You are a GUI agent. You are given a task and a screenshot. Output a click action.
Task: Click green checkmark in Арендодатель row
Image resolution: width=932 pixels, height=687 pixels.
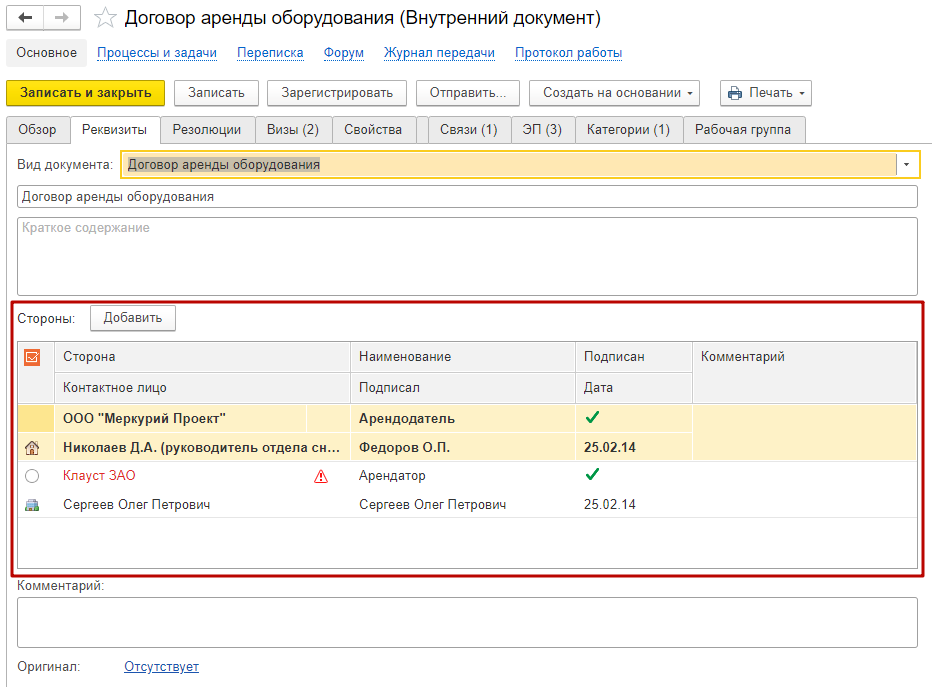[x=592, y=418]
